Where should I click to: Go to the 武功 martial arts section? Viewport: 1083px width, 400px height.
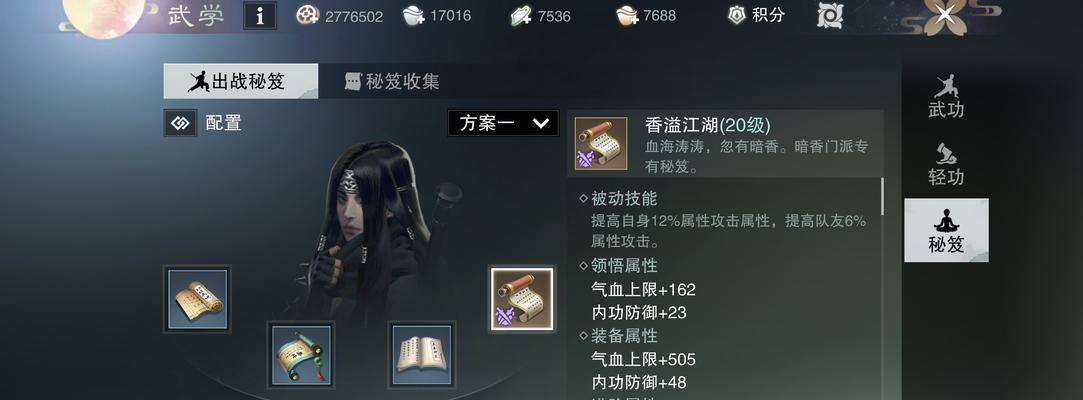click(x=946, y=96)
